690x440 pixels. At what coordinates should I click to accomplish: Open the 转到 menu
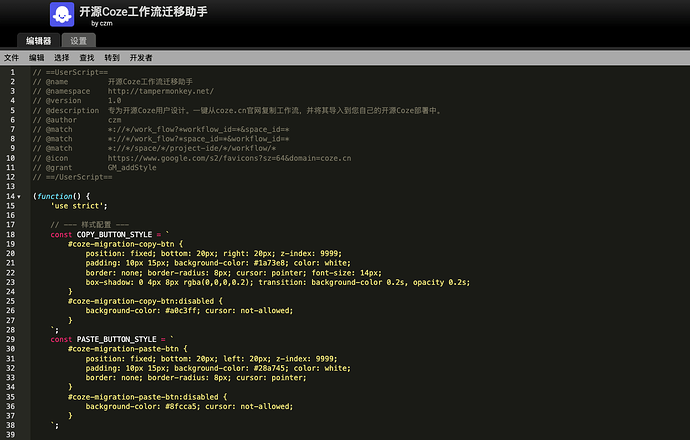point(112,58)
